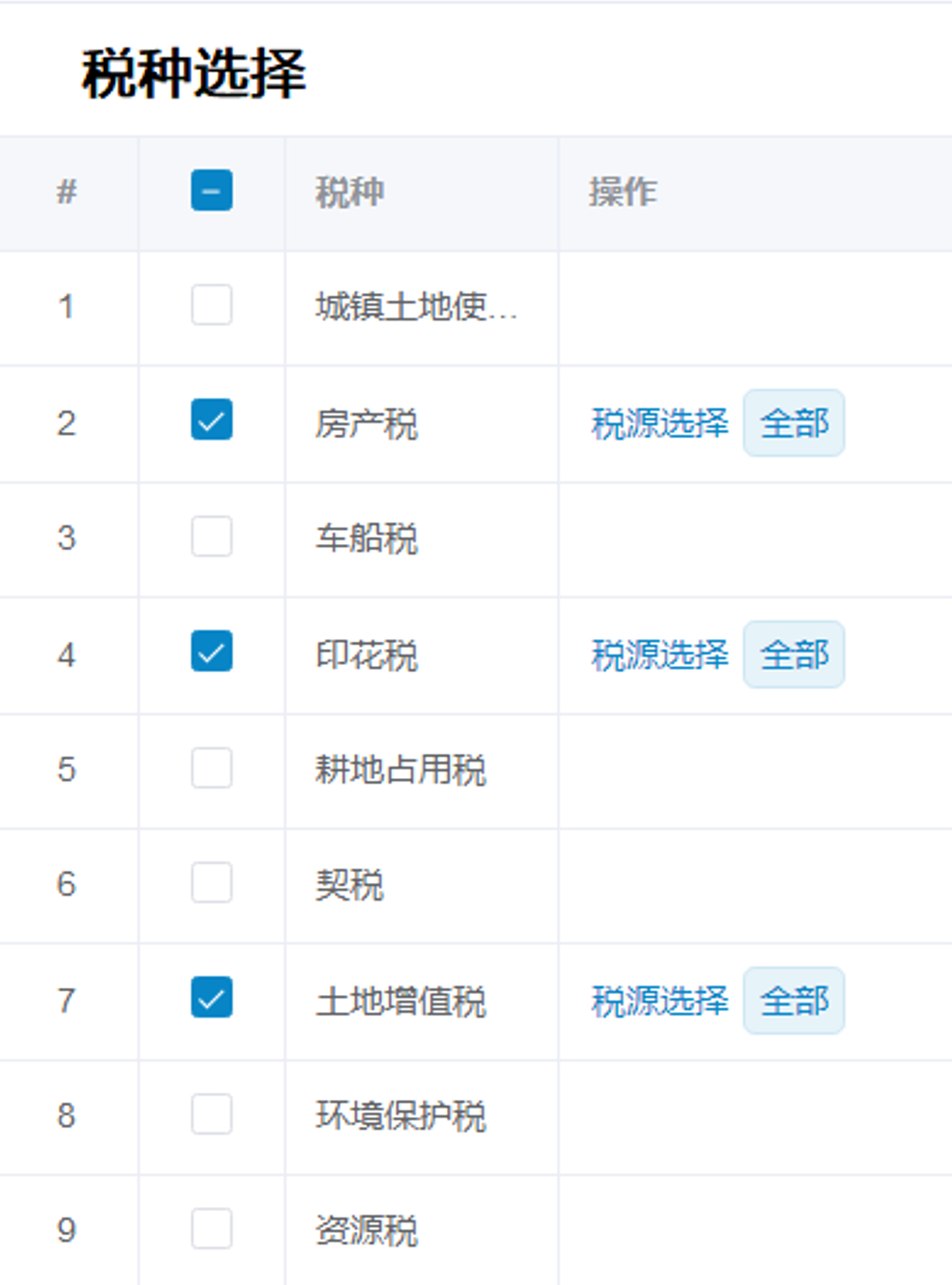Toggle the select-all header checkbox
The width and height of the screenshot is (952, 1285).
tap(211, 191)
